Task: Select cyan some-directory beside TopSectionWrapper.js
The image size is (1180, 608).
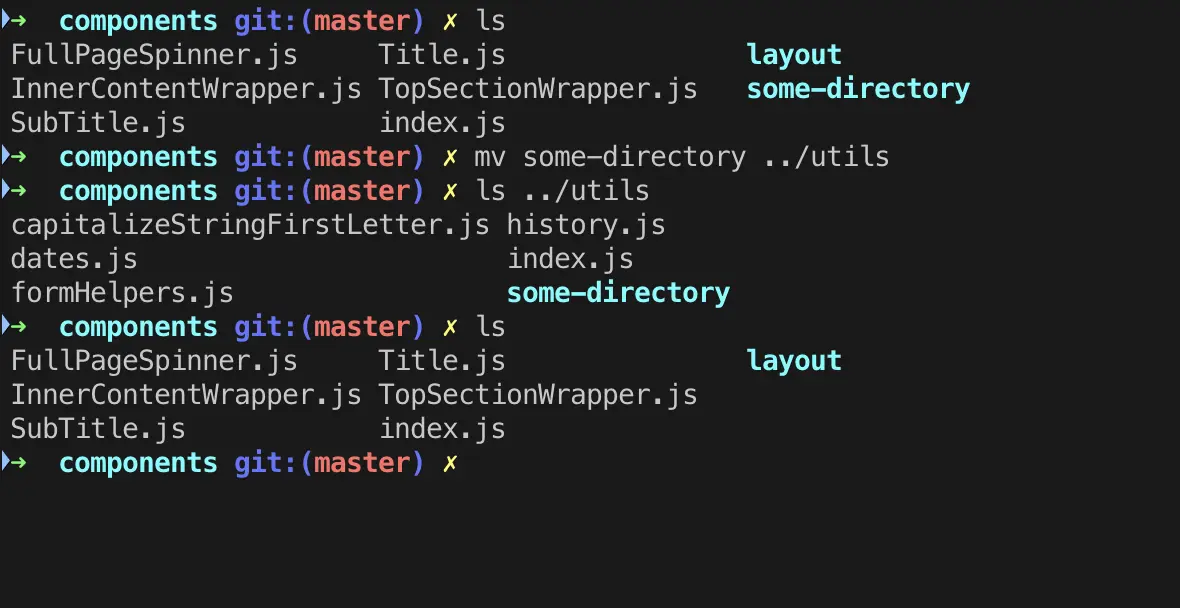Action: [858, 90]
